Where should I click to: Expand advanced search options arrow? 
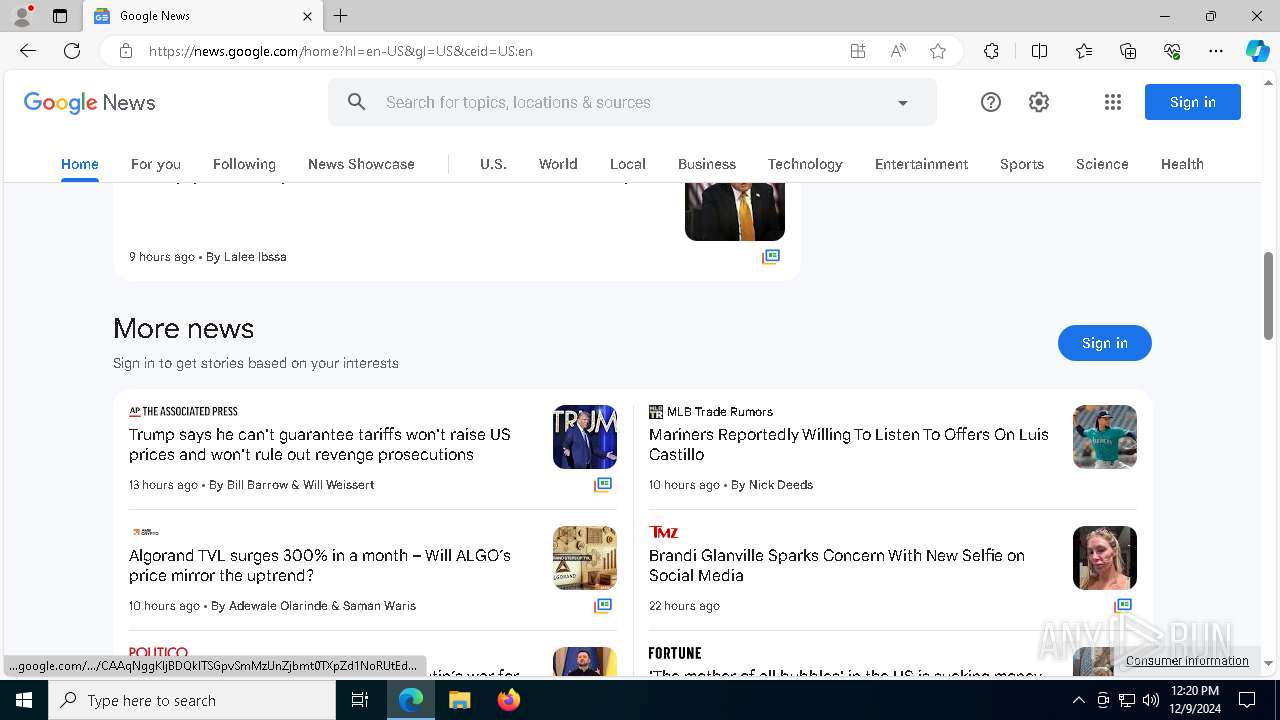pyautogui.click(x=903, y=102)
